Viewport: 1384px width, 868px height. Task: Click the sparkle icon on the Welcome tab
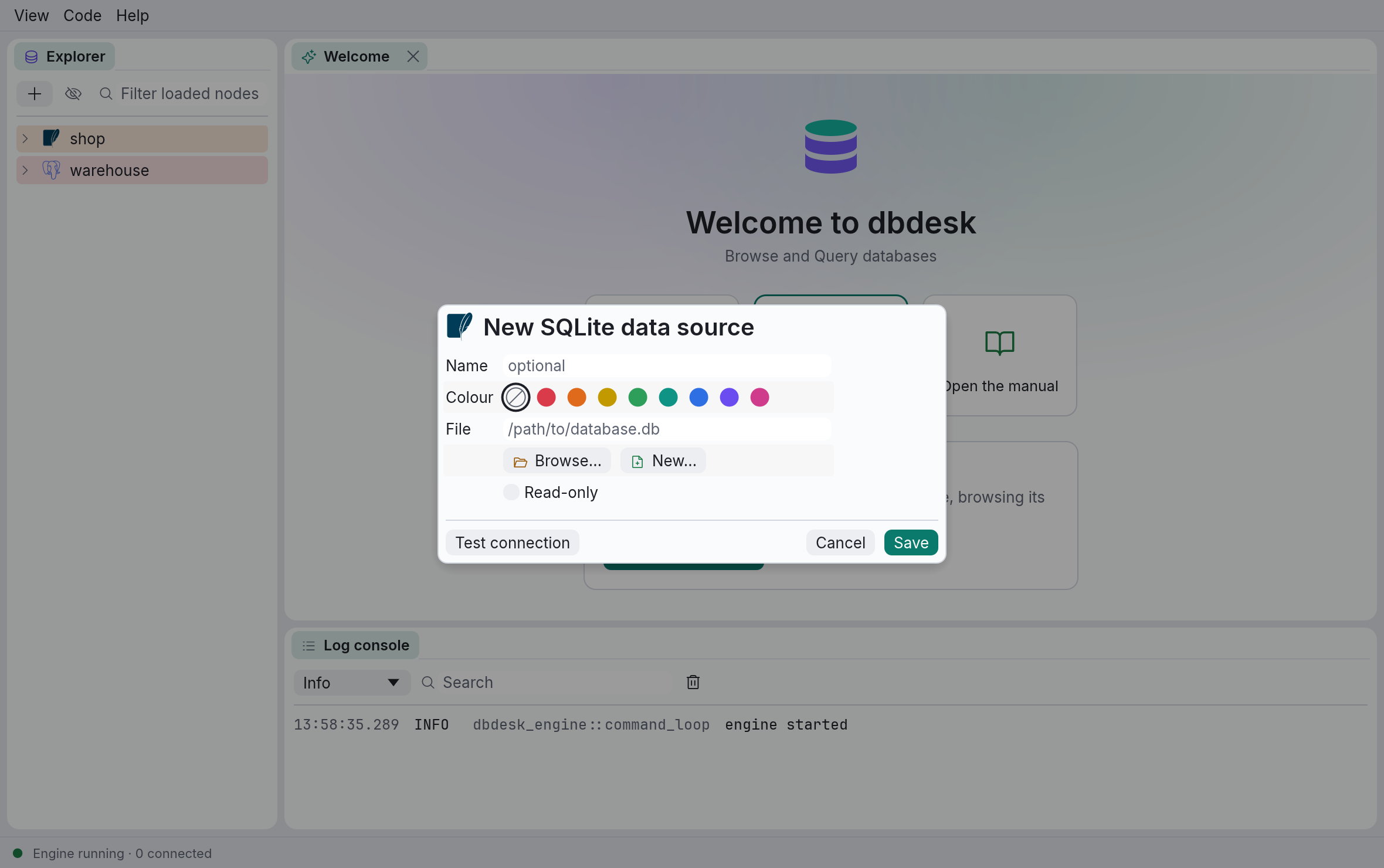click(309, 57)
